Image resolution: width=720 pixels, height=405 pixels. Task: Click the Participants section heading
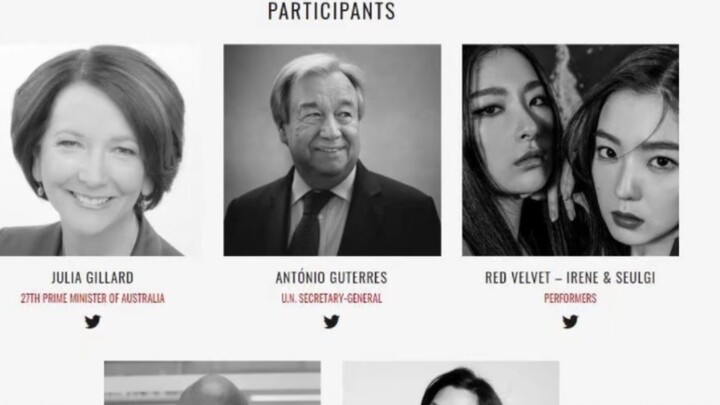click(x=332, y=11)
